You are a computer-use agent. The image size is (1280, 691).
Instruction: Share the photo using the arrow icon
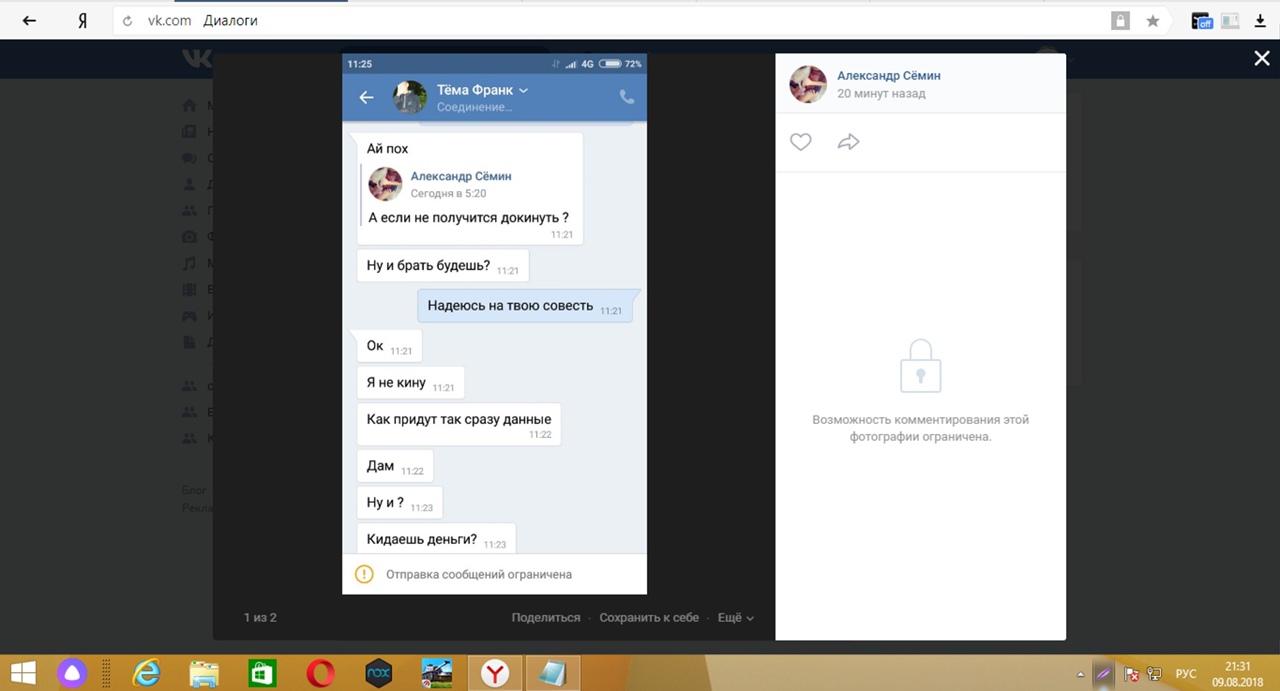(848, 142)
